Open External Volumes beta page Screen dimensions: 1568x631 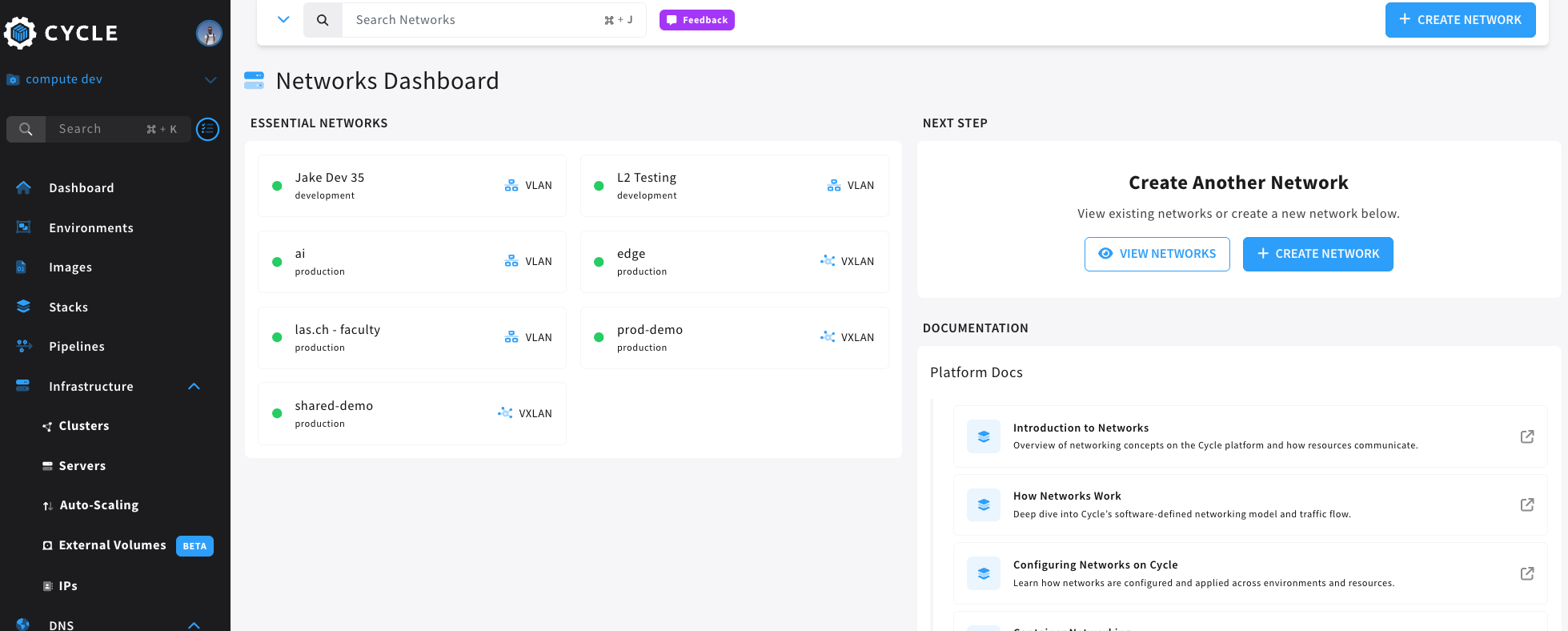(x=113, y=545)
